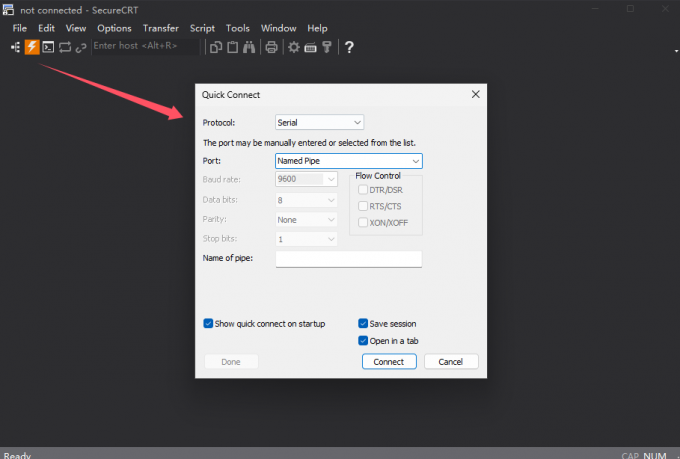The image size is (680, 459).
Task: Toggle the RTS/CTS flow control checkbox
Action: pyautogui.click(x=363, y=206)
